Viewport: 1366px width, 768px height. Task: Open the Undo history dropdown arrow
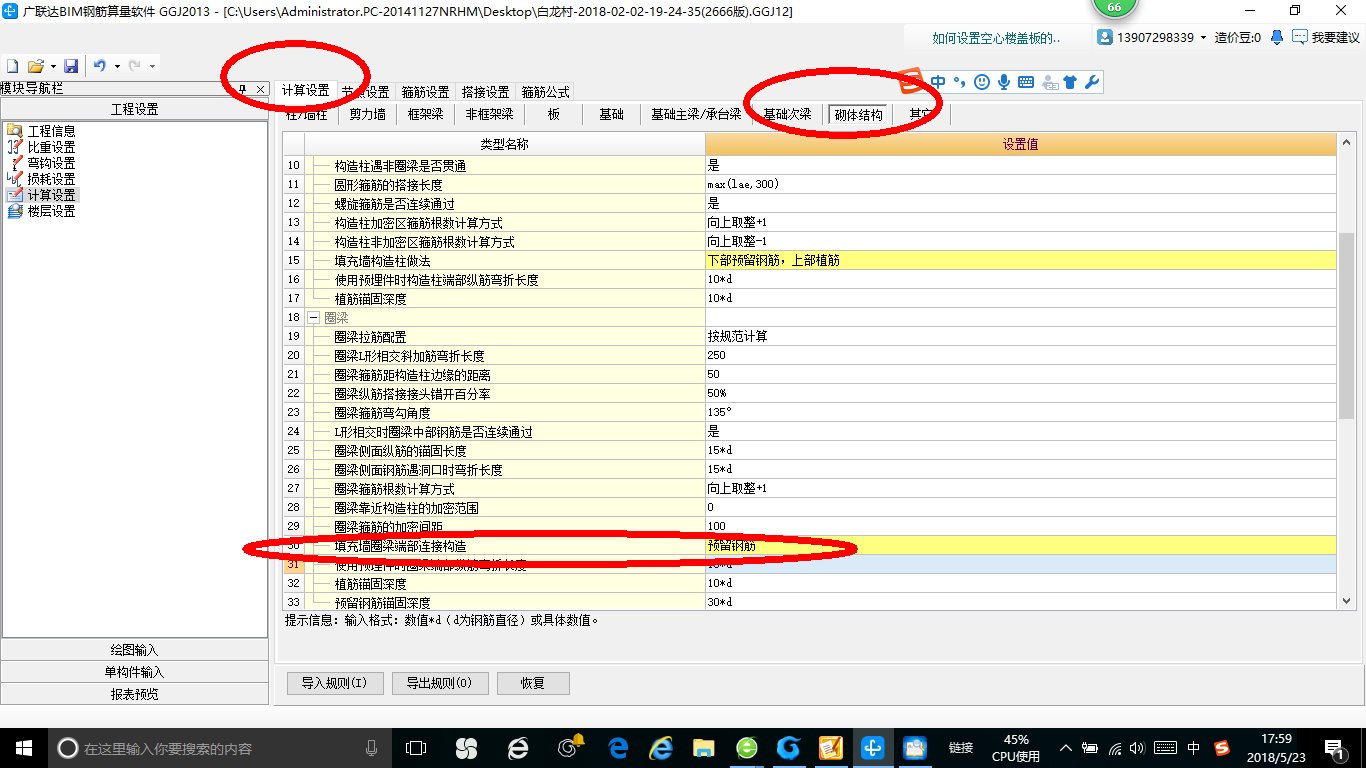[x=117, y=66]
